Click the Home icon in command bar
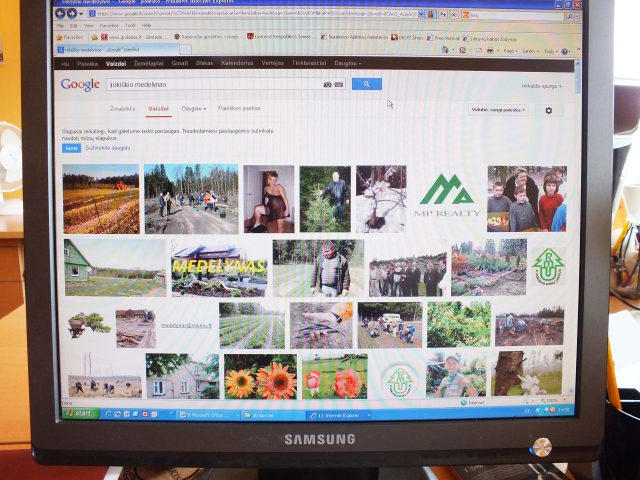This screenshot has height=480, width=640. [x=445, y=50]
